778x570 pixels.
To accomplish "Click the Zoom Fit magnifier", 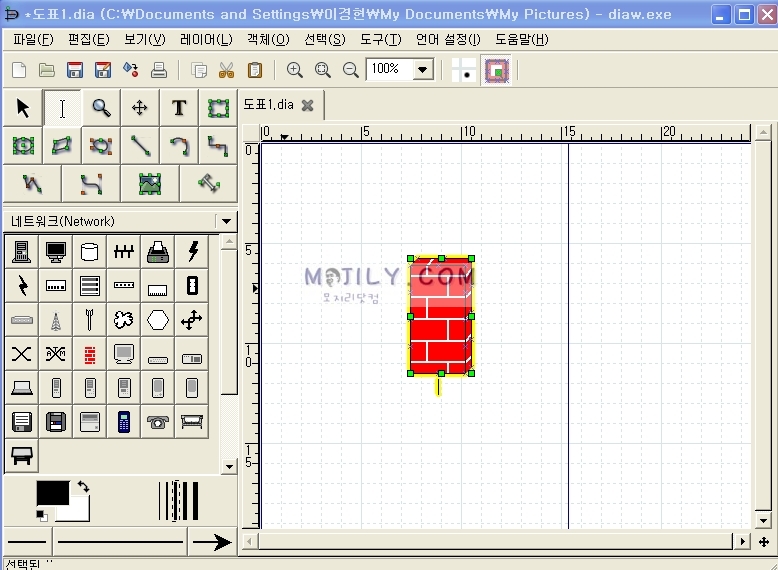I will (323, 70).
